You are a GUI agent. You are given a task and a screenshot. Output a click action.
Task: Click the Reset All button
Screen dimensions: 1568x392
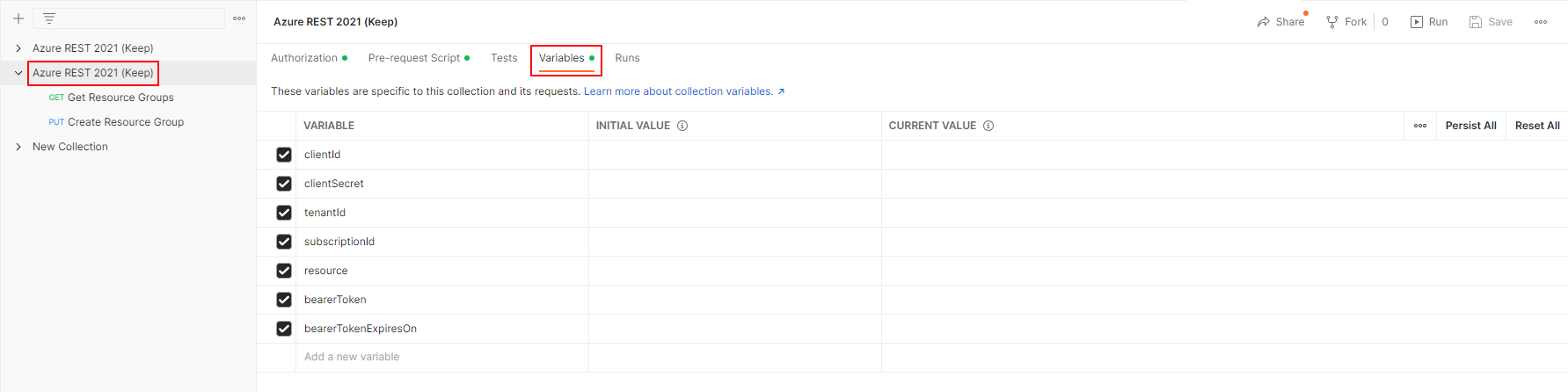[1537, 126]
